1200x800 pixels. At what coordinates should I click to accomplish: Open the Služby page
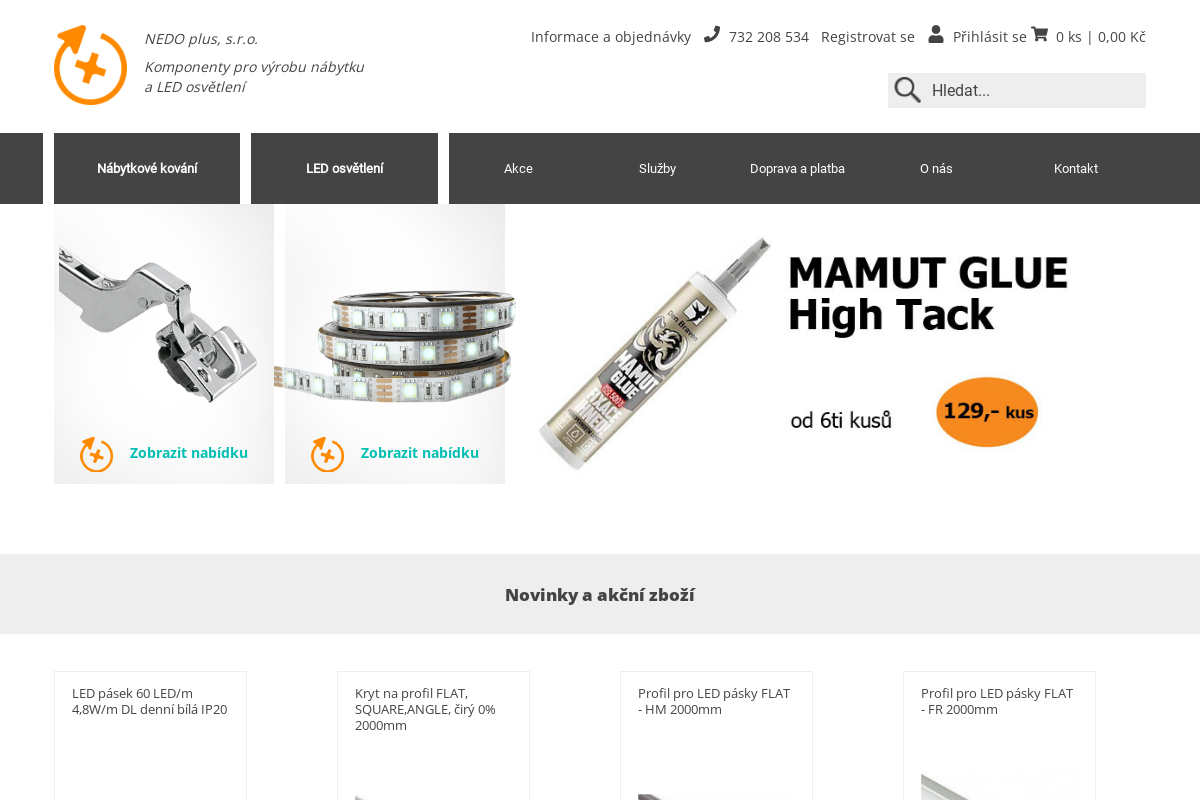tap(657, 168)
